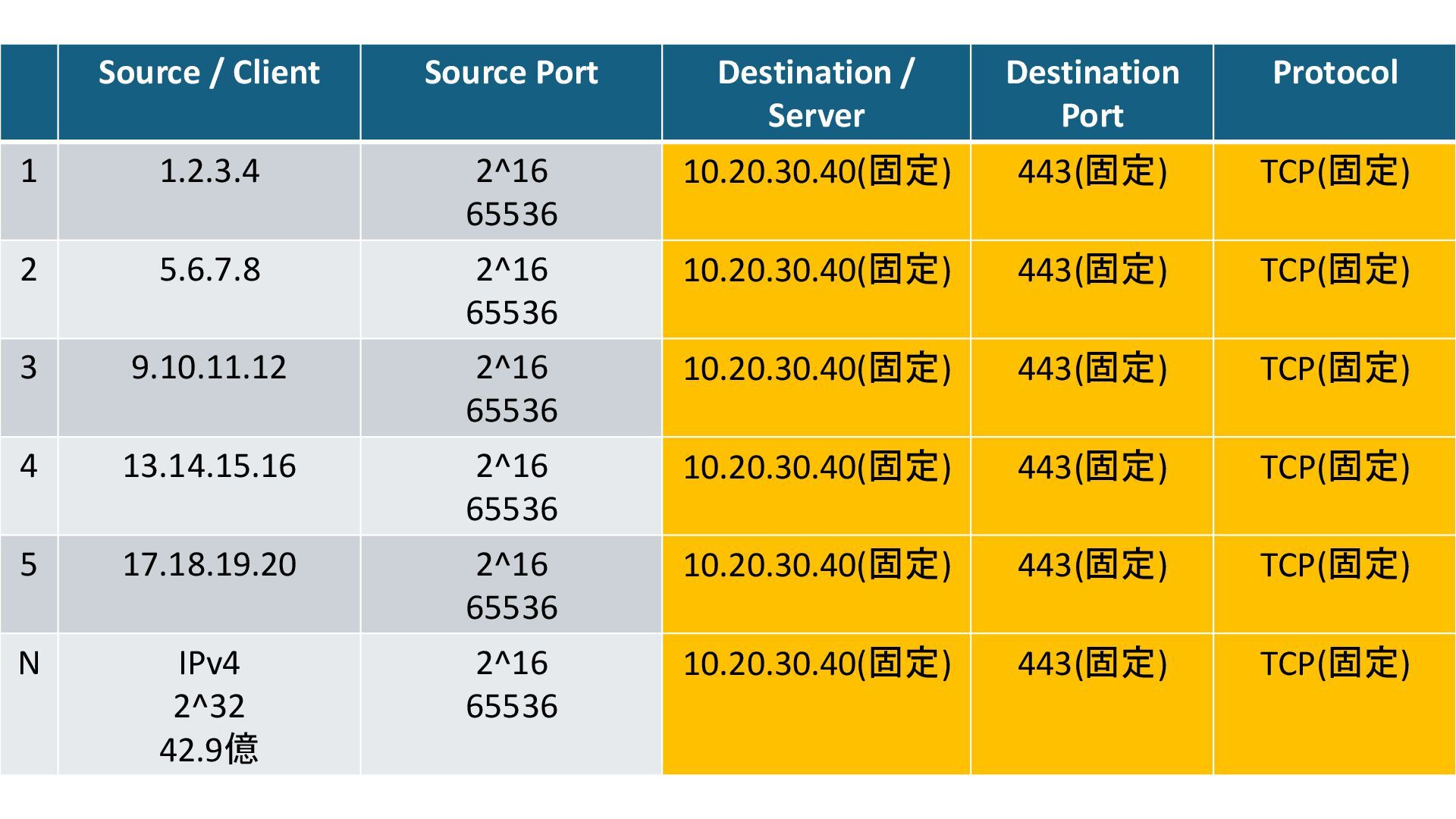
Task: Select the 9.10.11.12 source cell
Action: (x=209, y=388)
